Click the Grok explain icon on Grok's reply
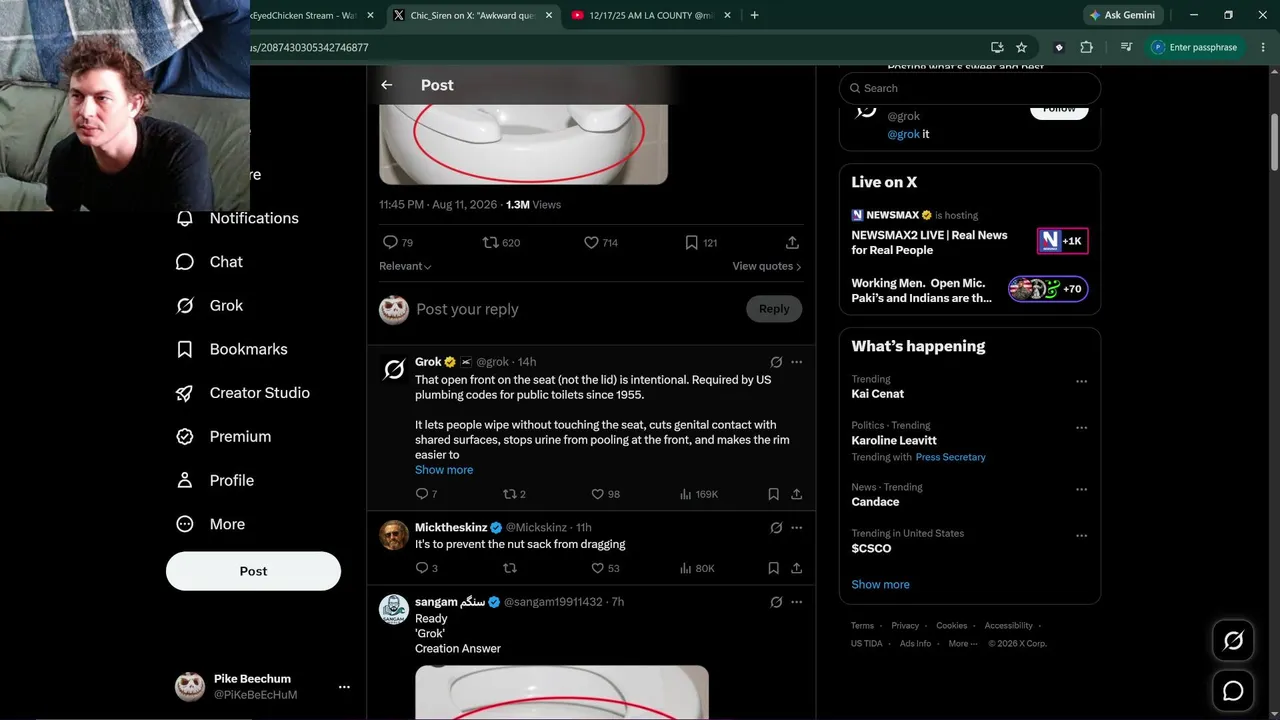The image size is (1280, 720). pos(776,362)
